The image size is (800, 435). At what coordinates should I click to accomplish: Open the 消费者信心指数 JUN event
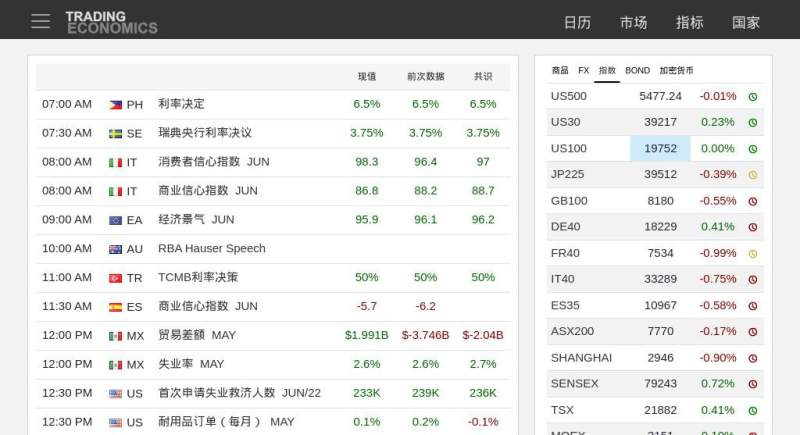point(214,162)
